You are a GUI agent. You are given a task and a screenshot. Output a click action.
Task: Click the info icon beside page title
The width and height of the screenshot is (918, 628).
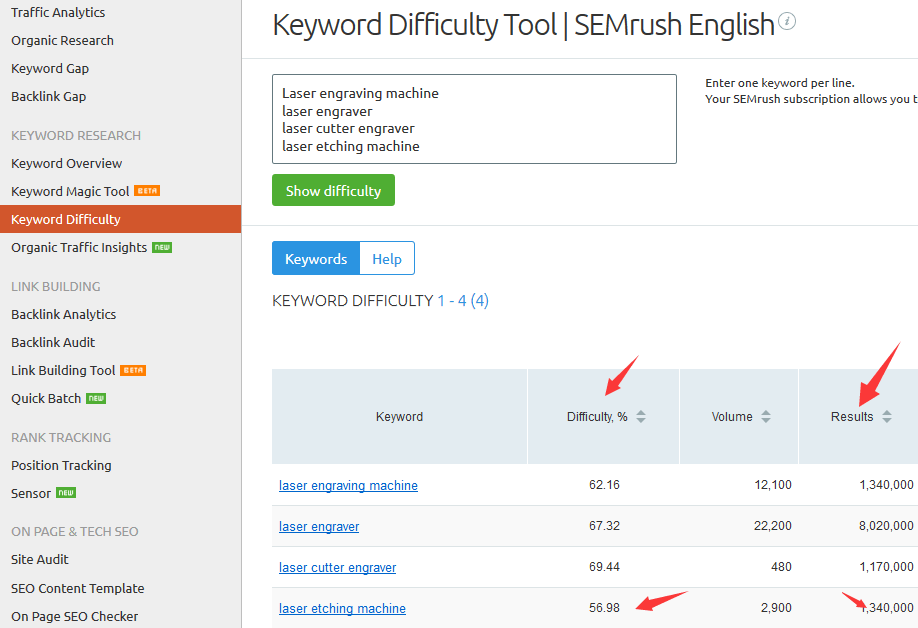[x=787, y=22]
